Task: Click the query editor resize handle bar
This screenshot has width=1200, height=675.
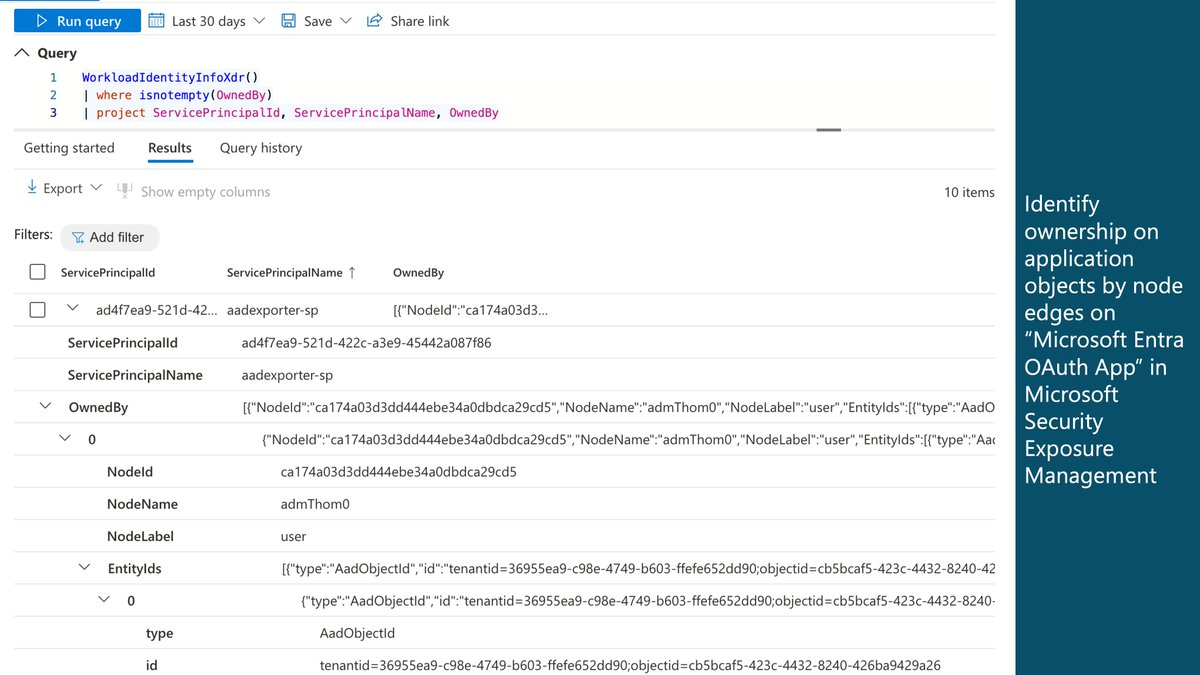Action: point(830,129)
